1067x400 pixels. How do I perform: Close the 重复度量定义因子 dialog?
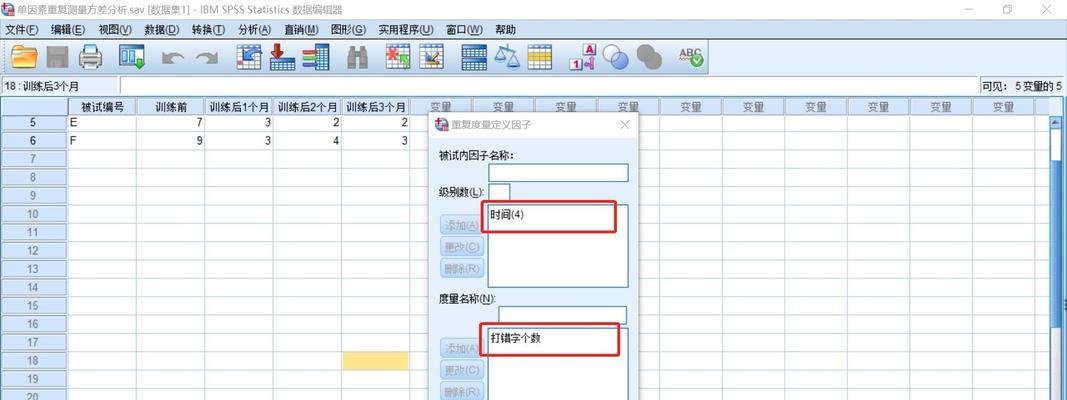point(625,124)
